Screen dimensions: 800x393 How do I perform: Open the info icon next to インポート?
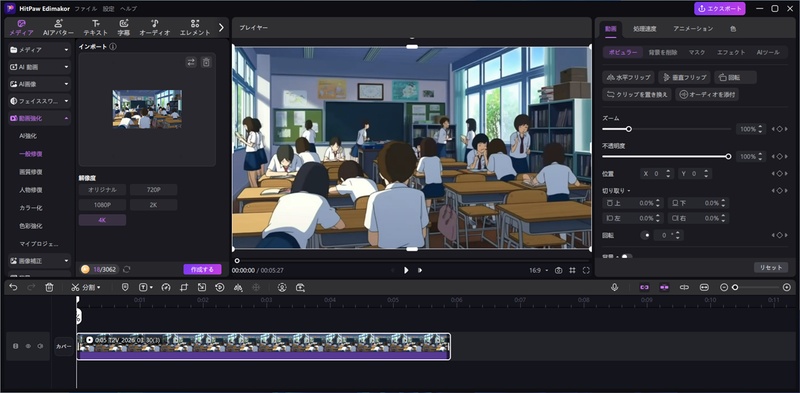(x=113, y=46)
